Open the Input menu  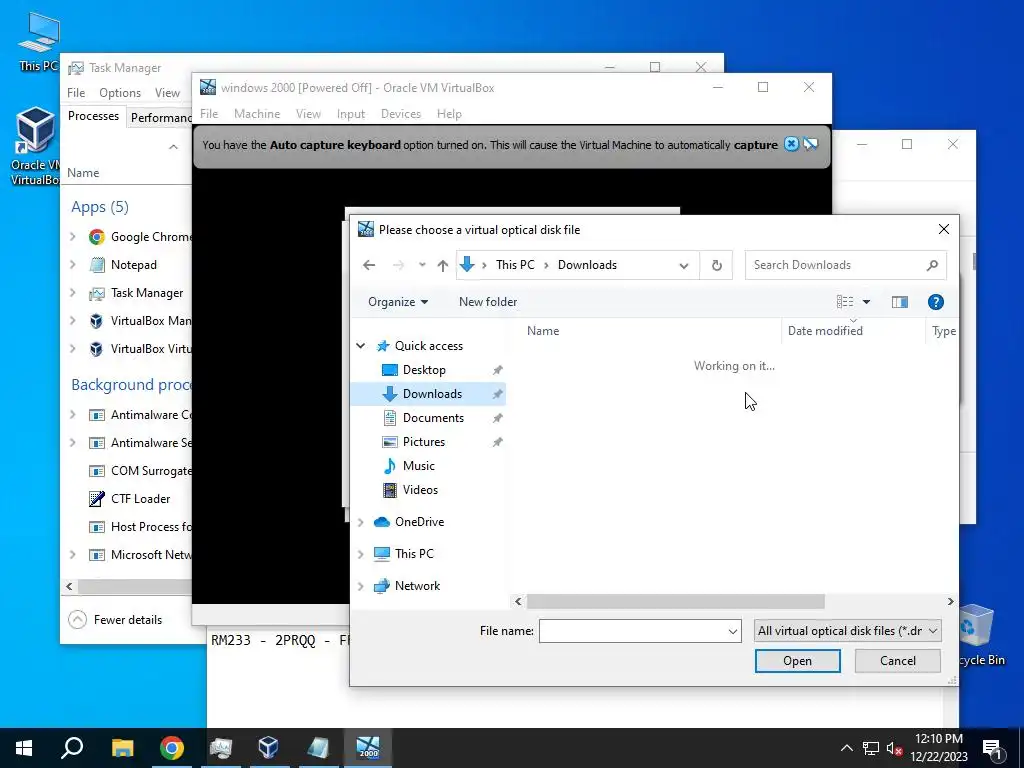click(x=351, y=114)
